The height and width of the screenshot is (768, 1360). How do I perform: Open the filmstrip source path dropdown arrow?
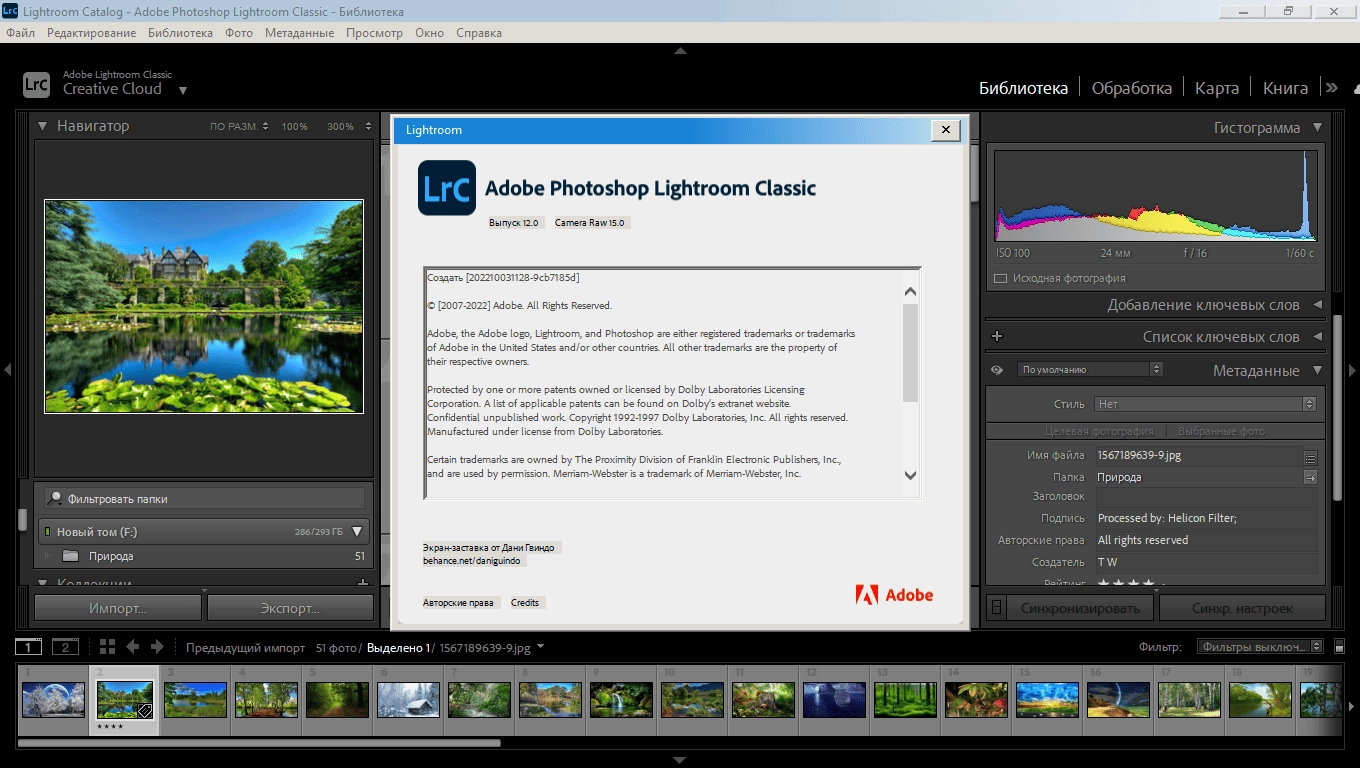540,647
